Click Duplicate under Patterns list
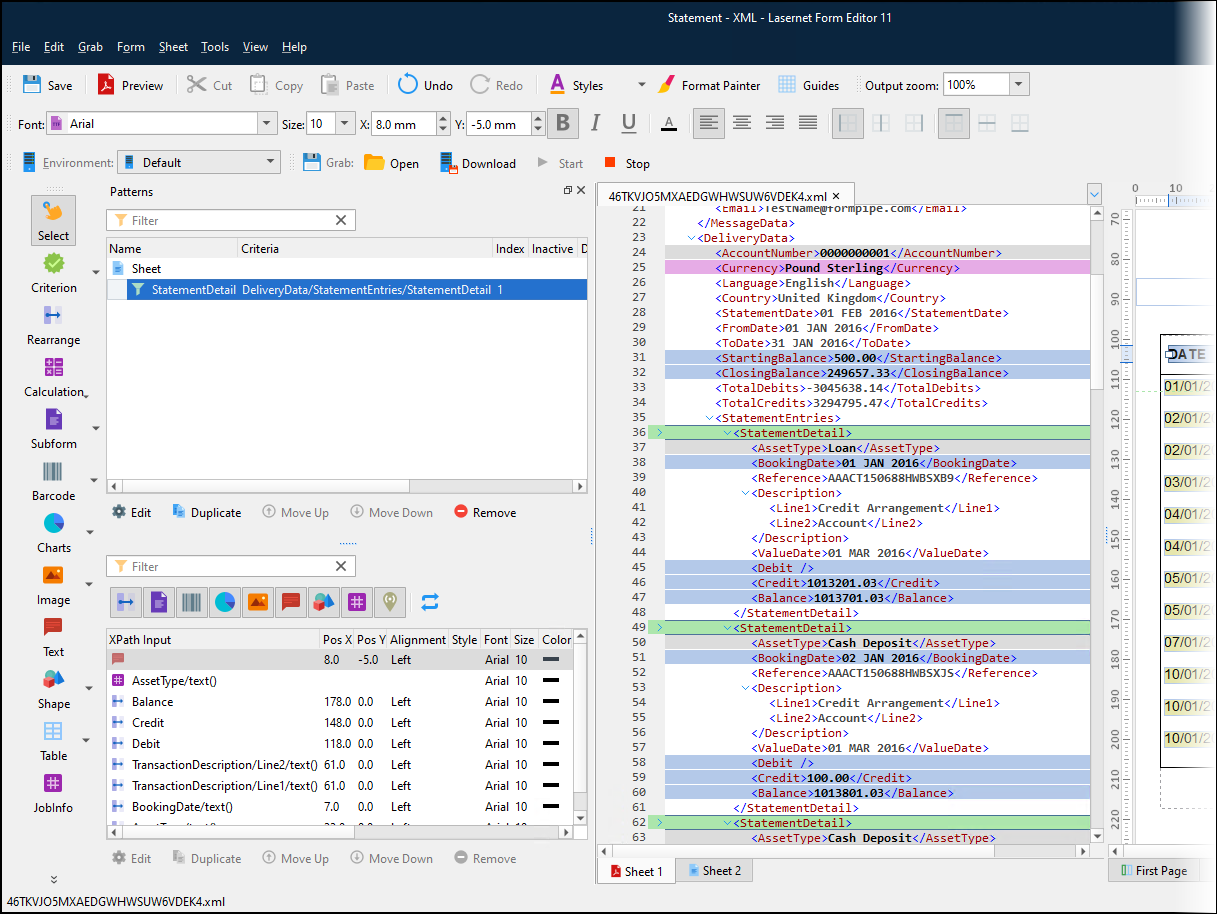1217x914 pixels. [206, 512]
